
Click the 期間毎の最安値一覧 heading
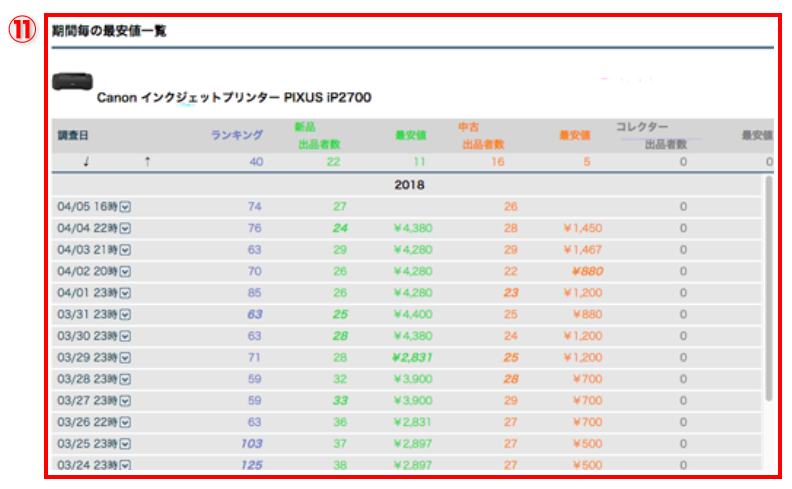click(x=109, y=31)
